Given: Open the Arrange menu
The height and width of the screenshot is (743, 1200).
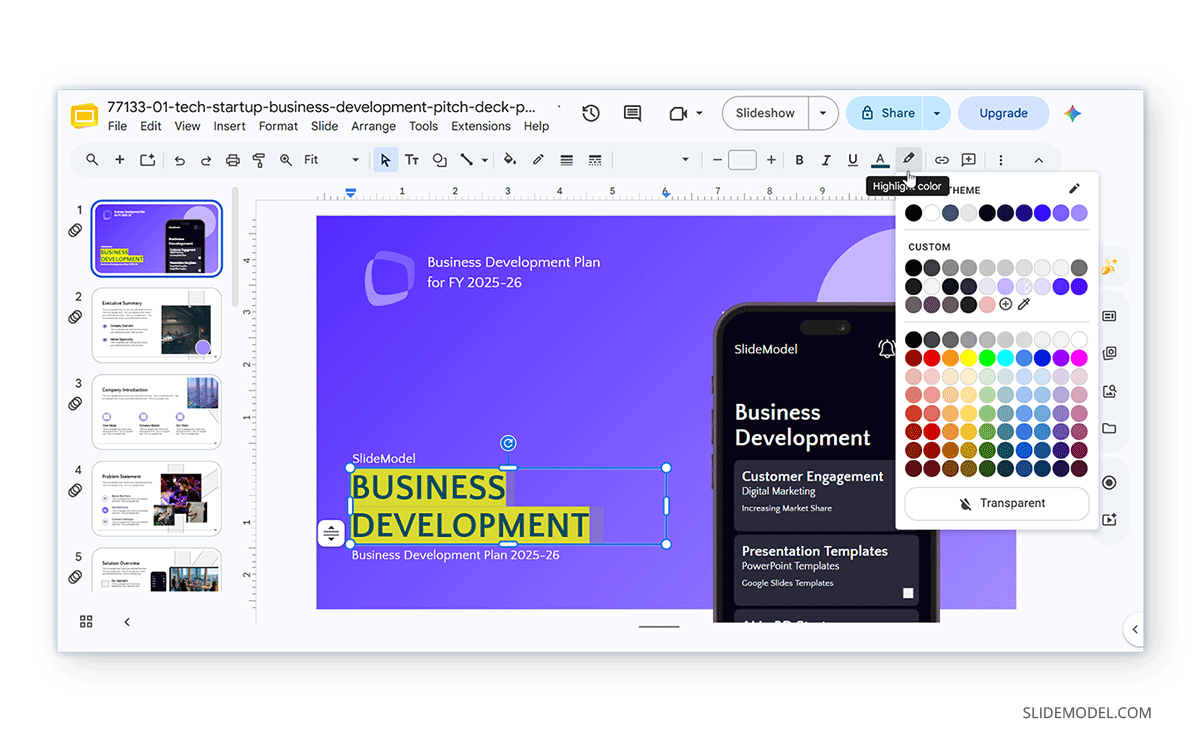Looking at the screenshot, I should click(x=374, y=126).
